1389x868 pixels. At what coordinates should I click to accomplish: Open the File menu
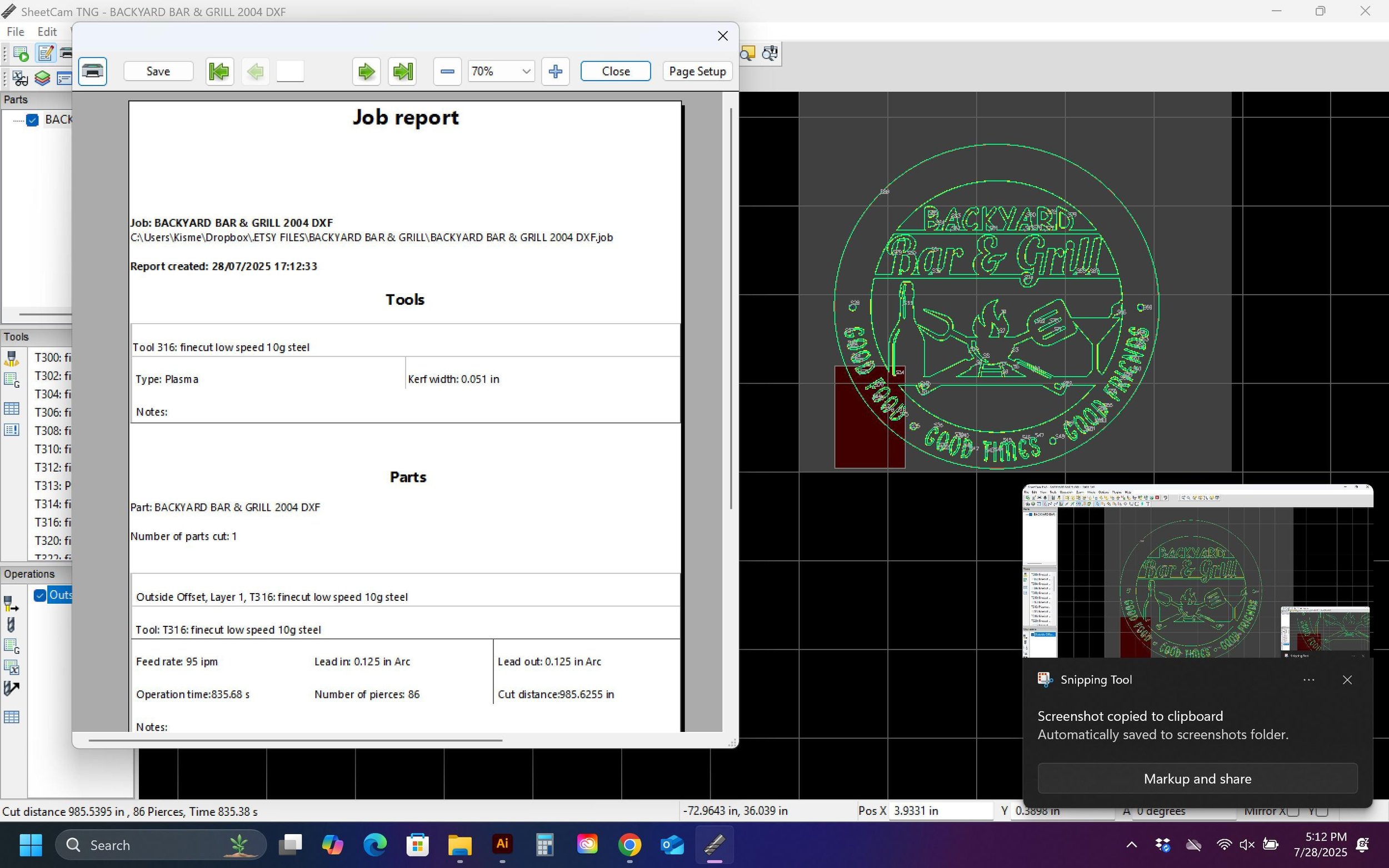pyautogui.click(x=16, y=32)
